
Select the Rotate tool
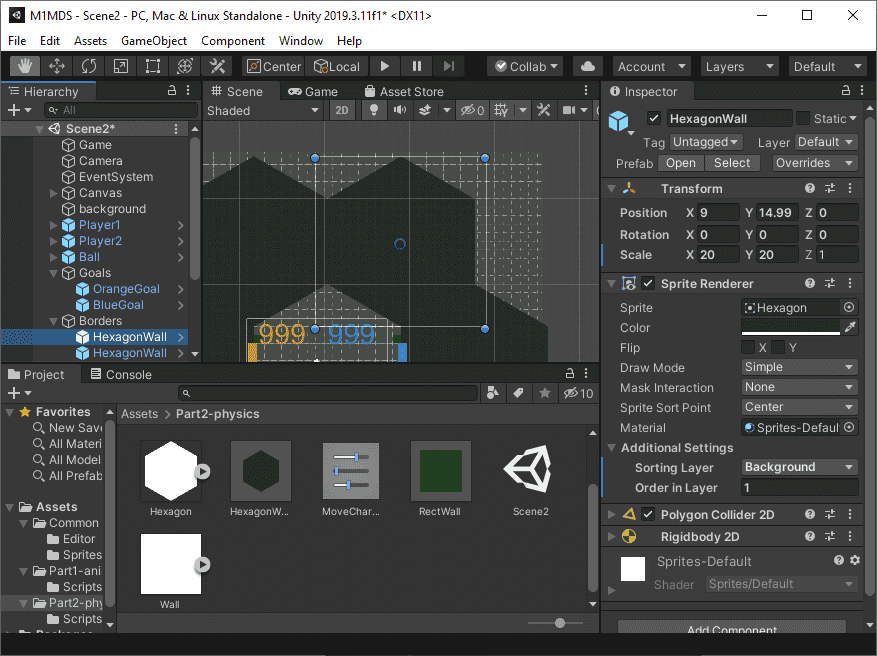click(89, 66)
